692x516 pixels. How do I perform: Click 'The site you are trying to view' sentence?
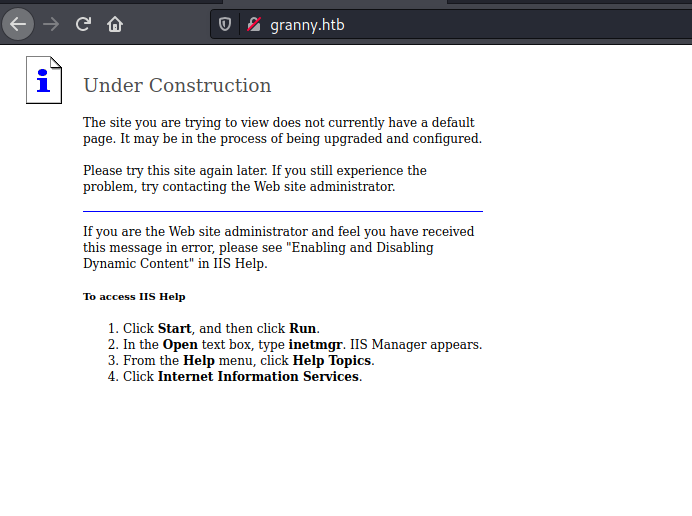click(282, 130)
